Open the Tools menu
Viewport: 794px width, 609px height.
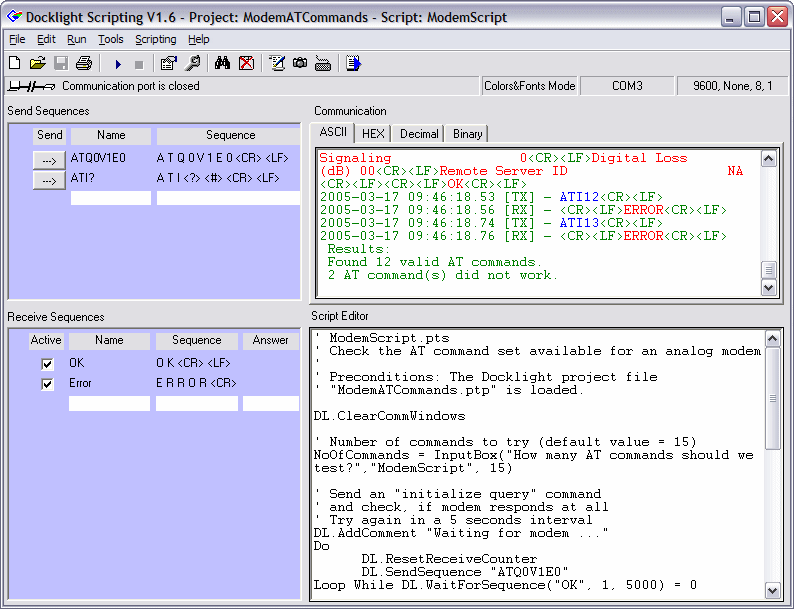click(x=110, y=39)
